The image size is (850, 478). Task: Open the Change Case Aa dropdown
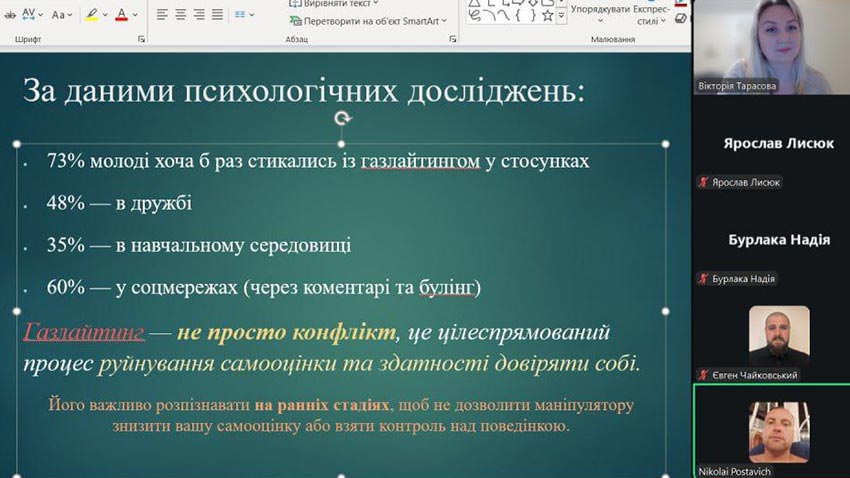point(61,15)
